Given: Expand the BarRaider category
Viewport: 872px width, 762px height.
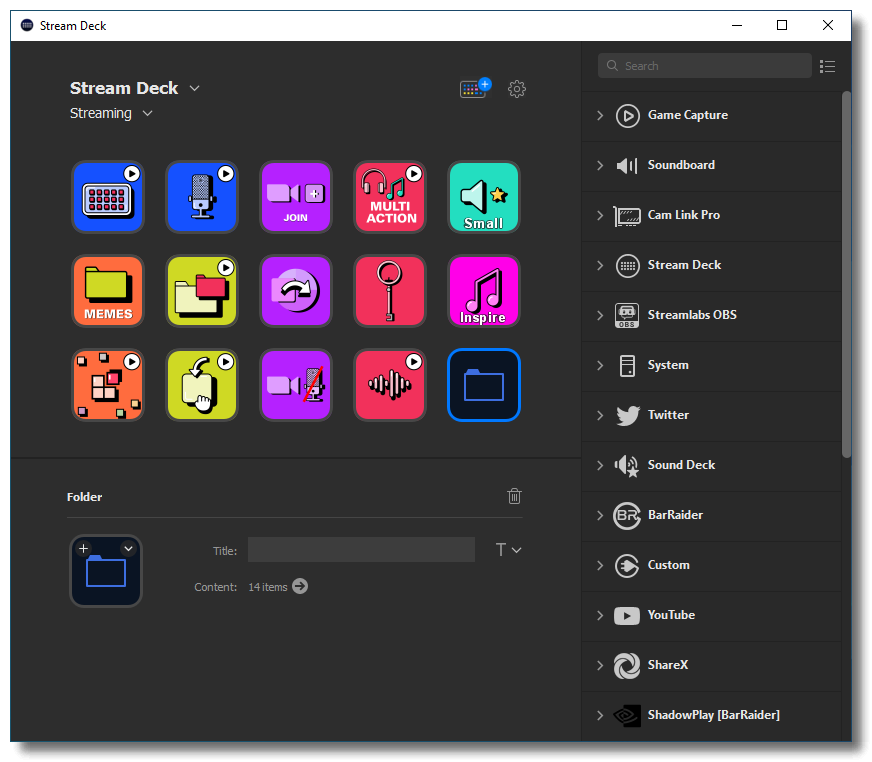Looking at the screenshot, I should click(x=600, y=516).
